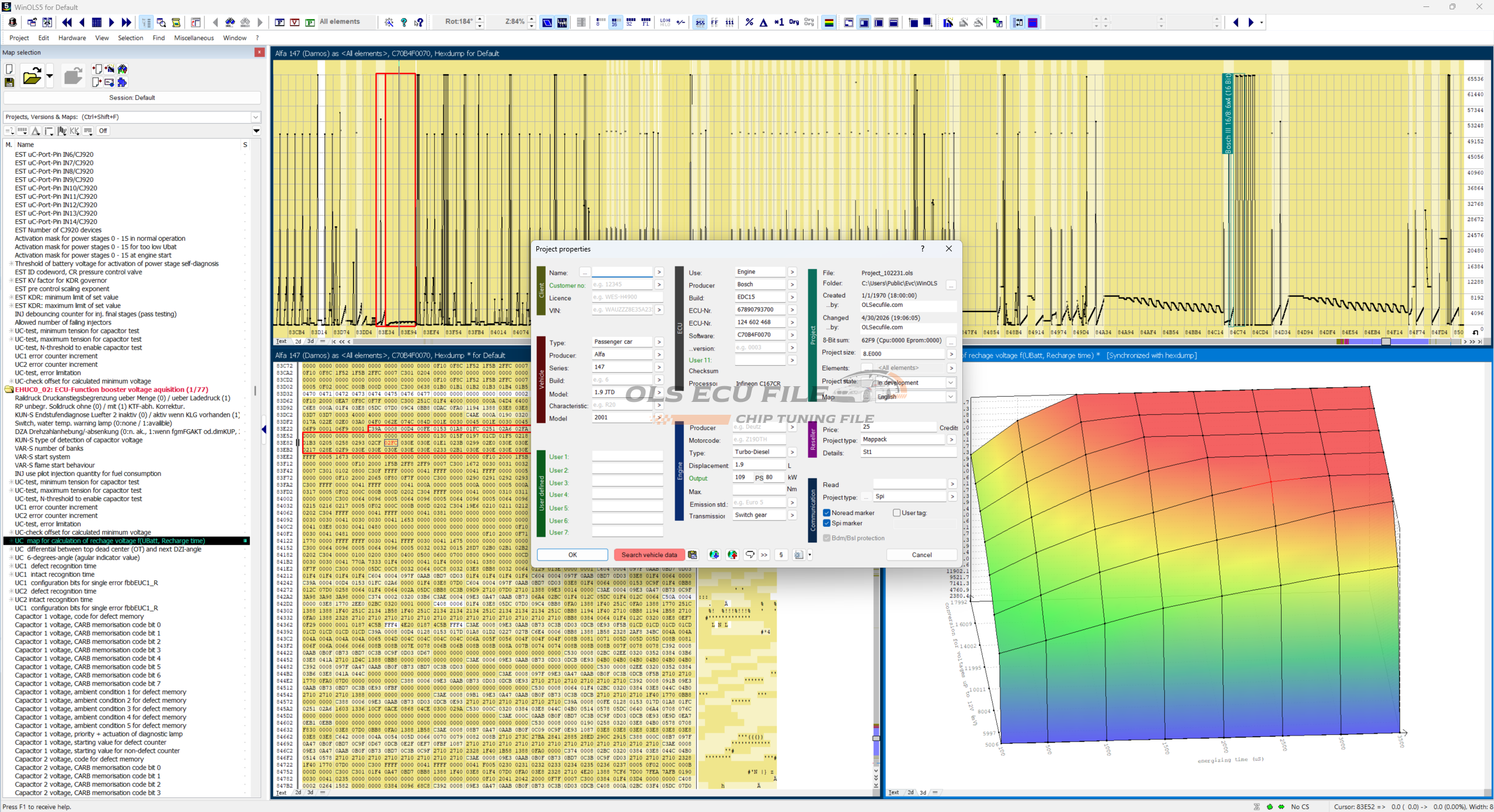Click the binoculars search icon in toolbar

click(x=230, y=22)
